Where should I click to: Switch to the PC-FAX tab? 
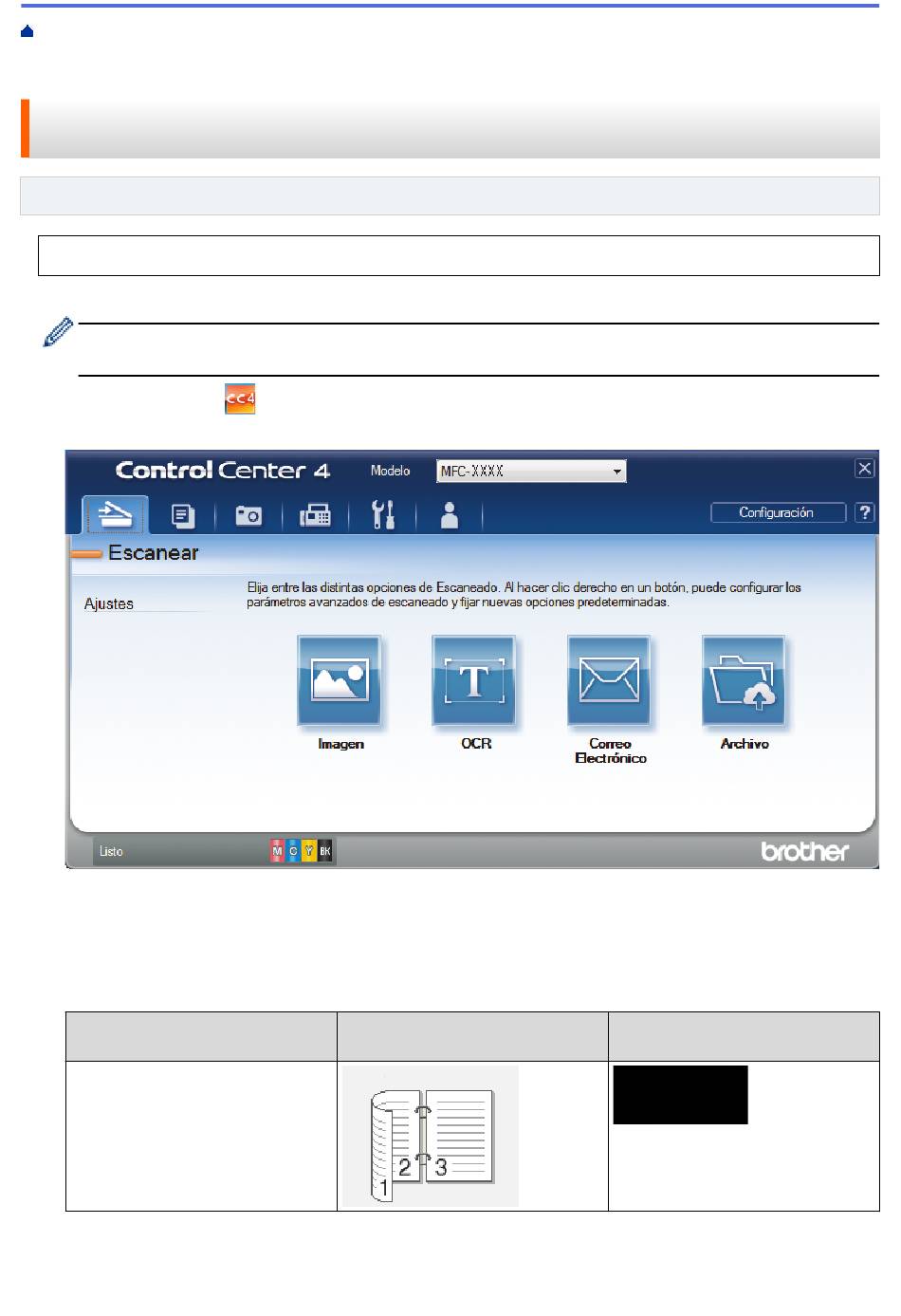click(x=315, y=515)
